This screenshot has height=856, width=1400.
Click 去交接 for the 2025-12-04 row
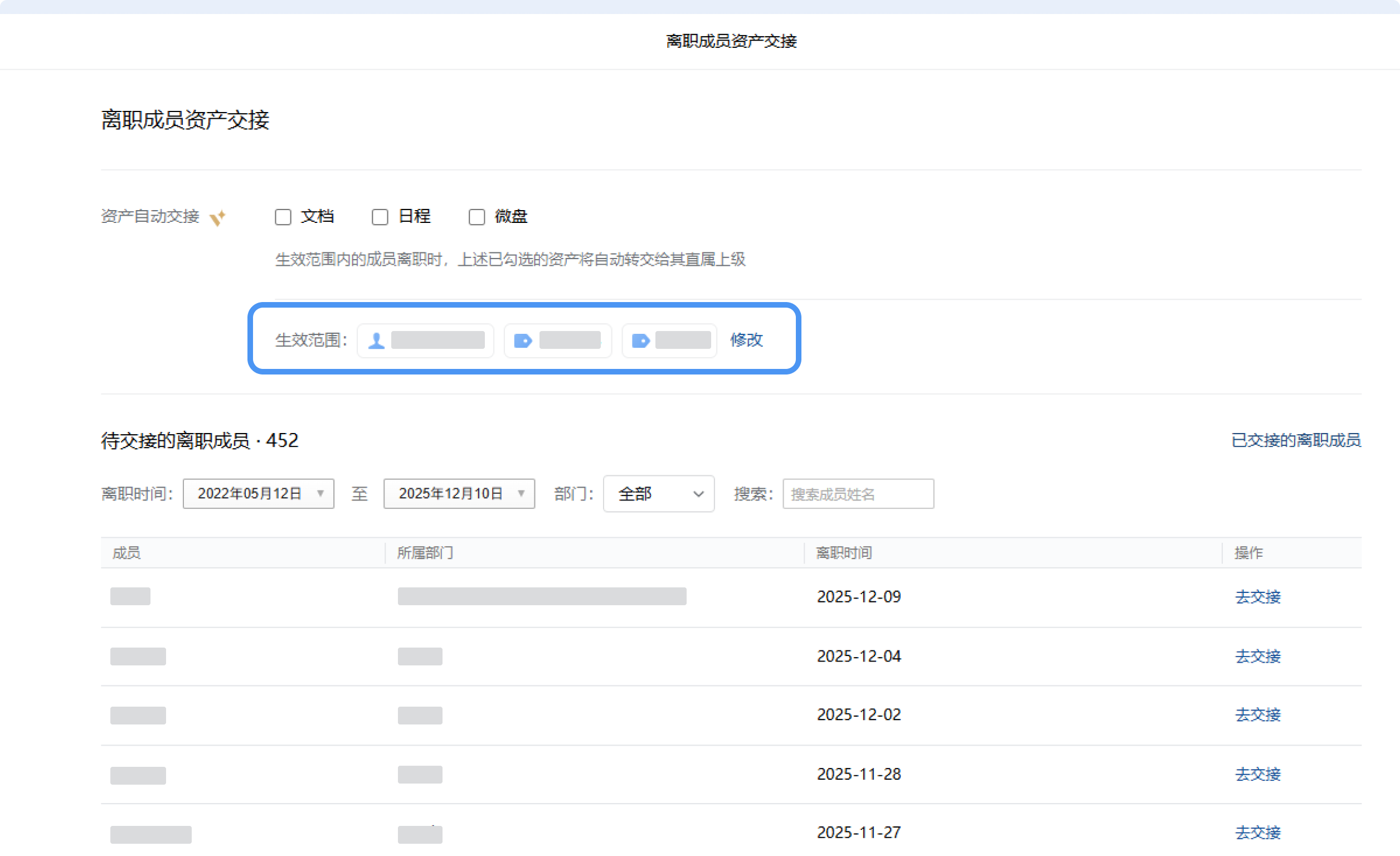1258,656
